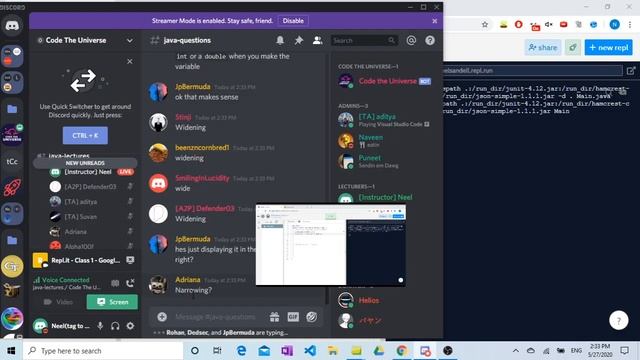Viewport: 640px width, 360px height.
Task: Click new repl button in browser
Action: point(608,47)
